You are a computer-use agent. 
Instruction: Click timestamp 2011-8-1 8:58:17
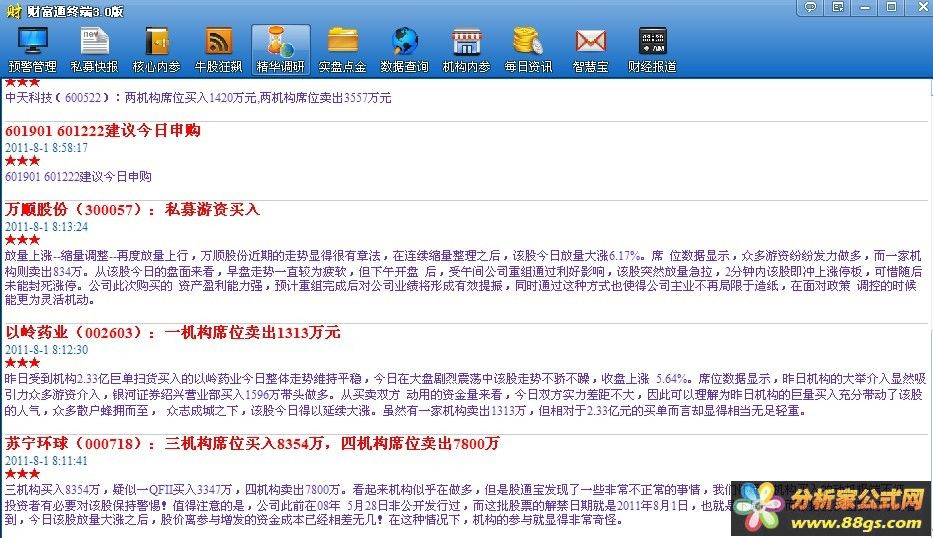point(46,148)
